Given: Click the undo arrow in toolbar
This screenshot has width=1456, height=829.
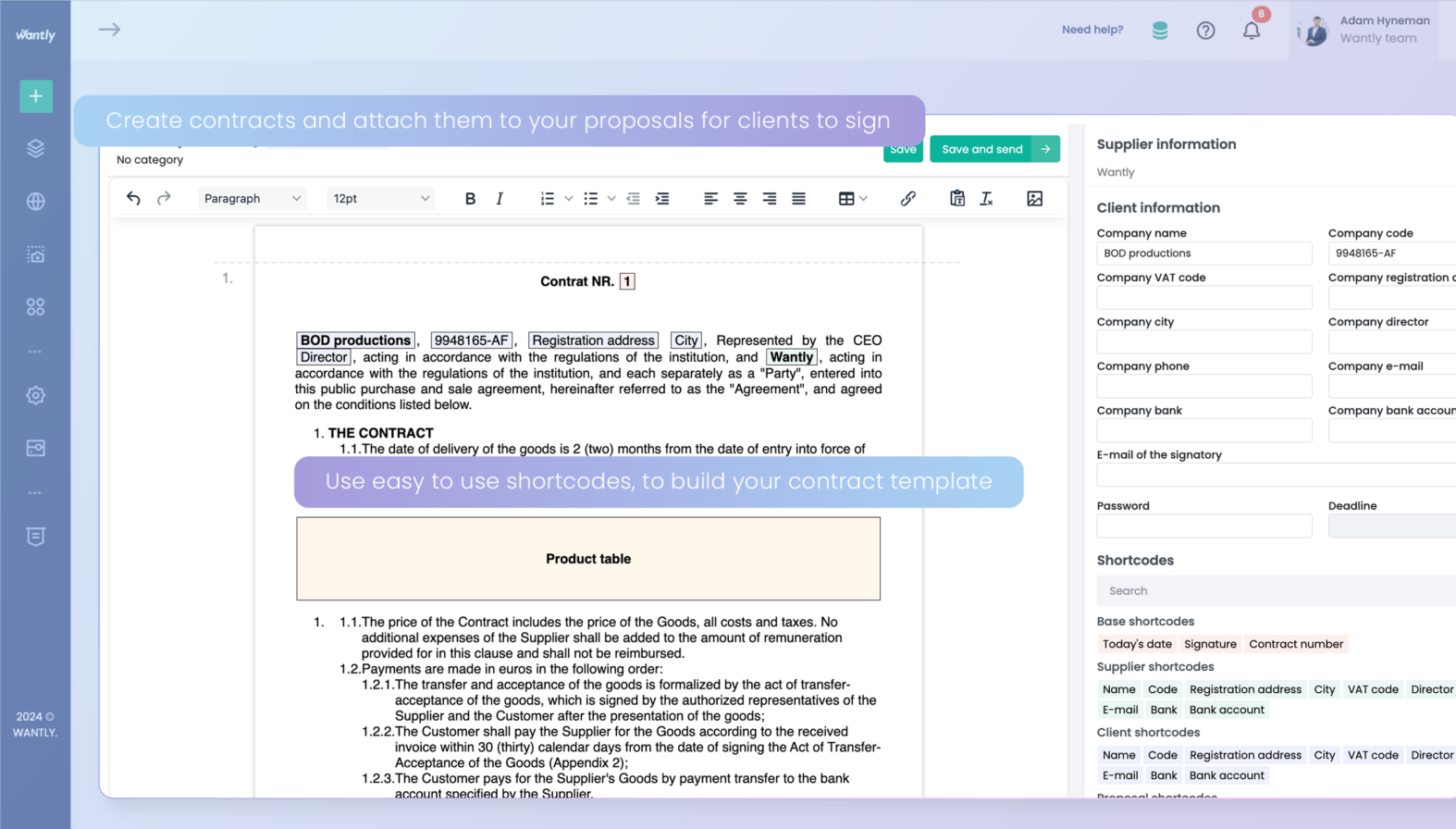Looking at the screenshot, I should click(x=133, y=199).
